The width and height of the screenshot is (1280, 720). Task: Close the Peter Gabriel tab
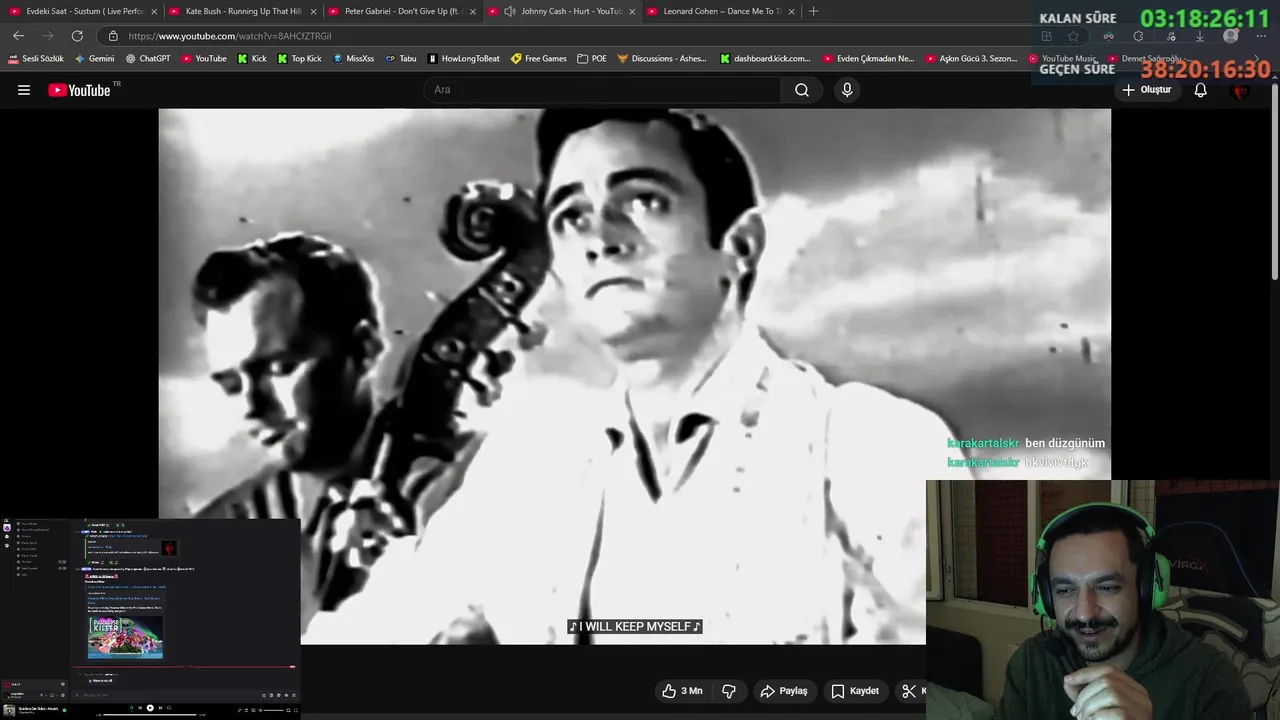pos(473,12)
